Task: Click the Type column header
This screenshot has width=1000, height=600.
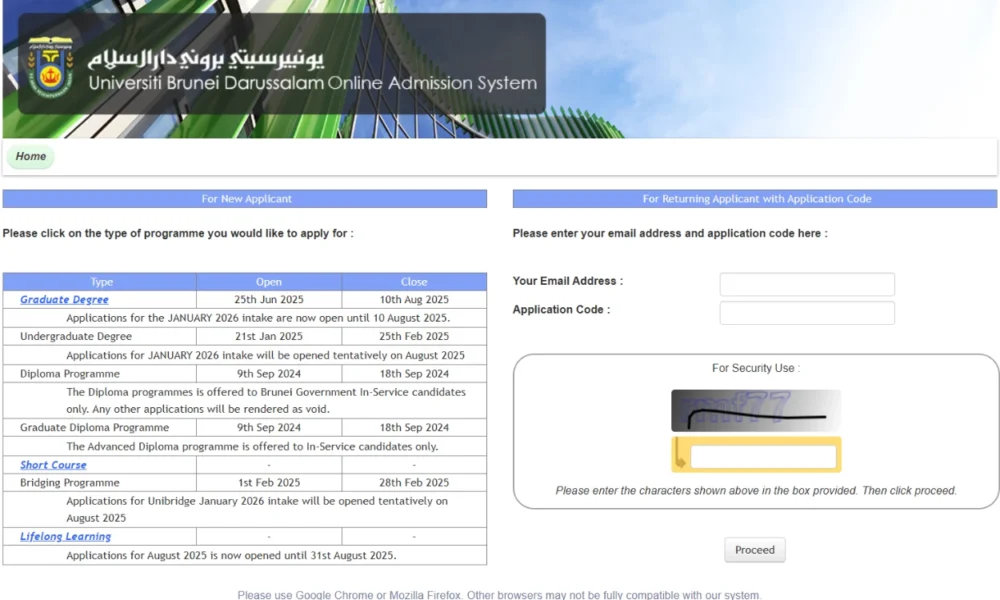Action: tap(100, 282)
